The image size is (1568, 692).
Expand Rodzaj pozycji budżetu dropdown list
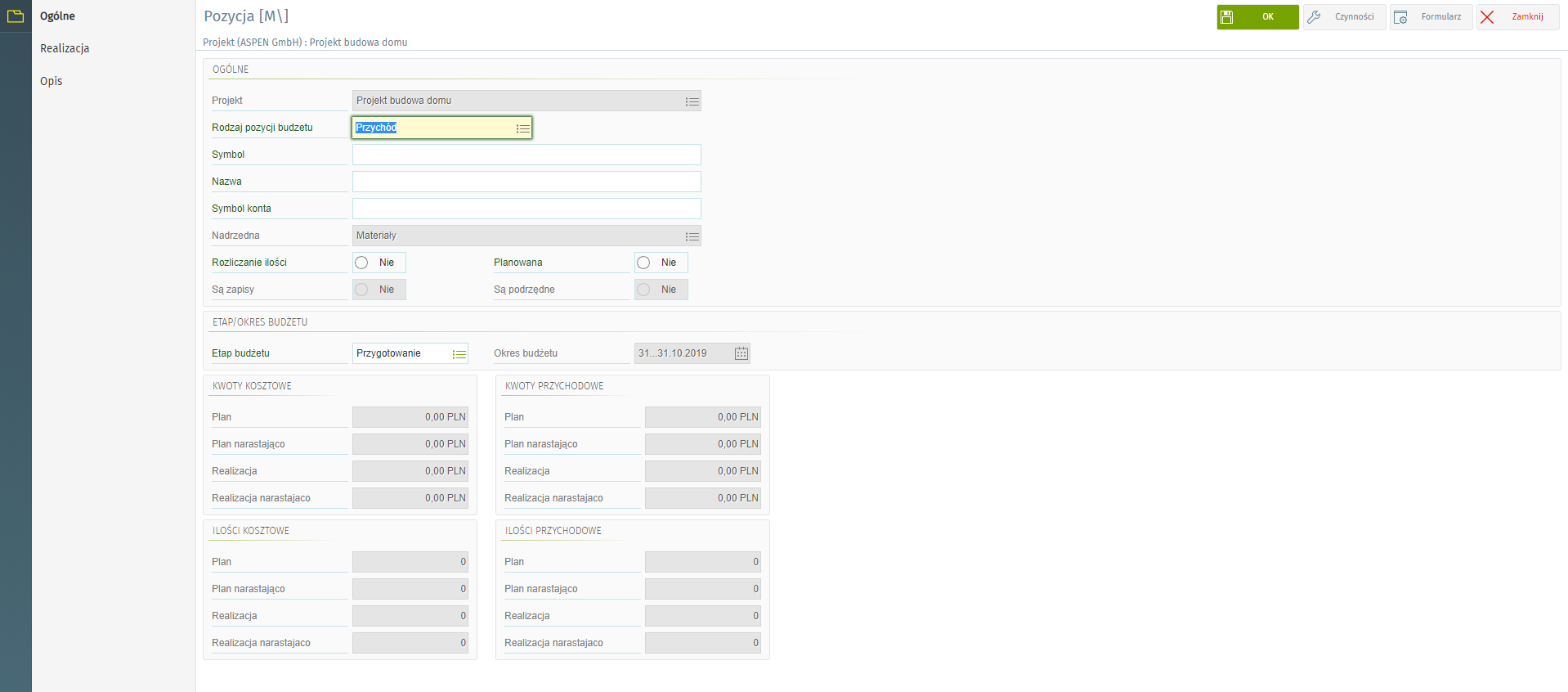[522, 128]
